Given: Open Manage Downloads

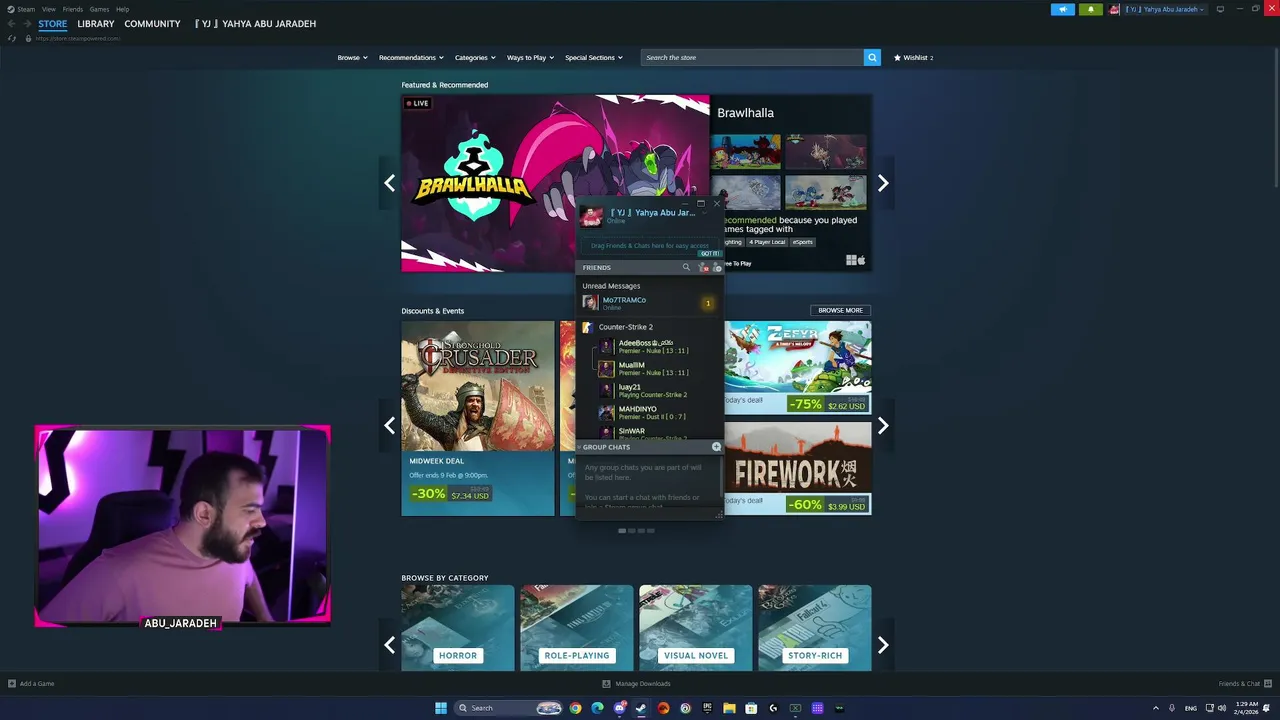Looking at the screenshot, I should pos(636,684).
